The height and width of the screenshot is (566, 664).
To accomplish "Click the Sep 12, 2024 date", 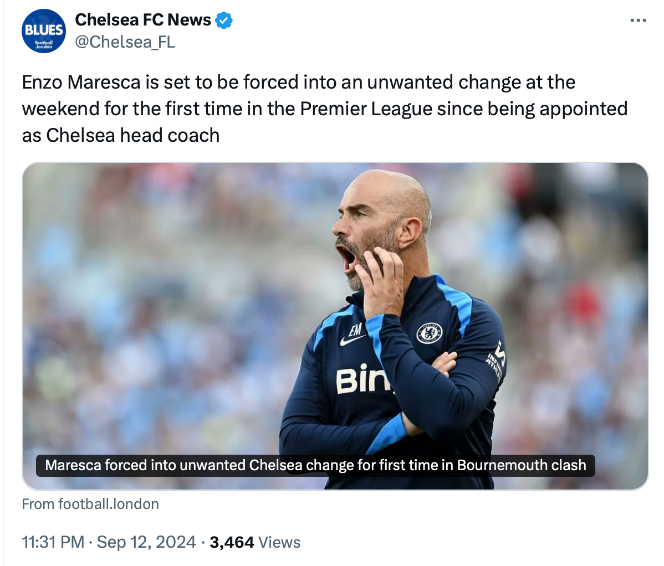I will tap(148, 542).
